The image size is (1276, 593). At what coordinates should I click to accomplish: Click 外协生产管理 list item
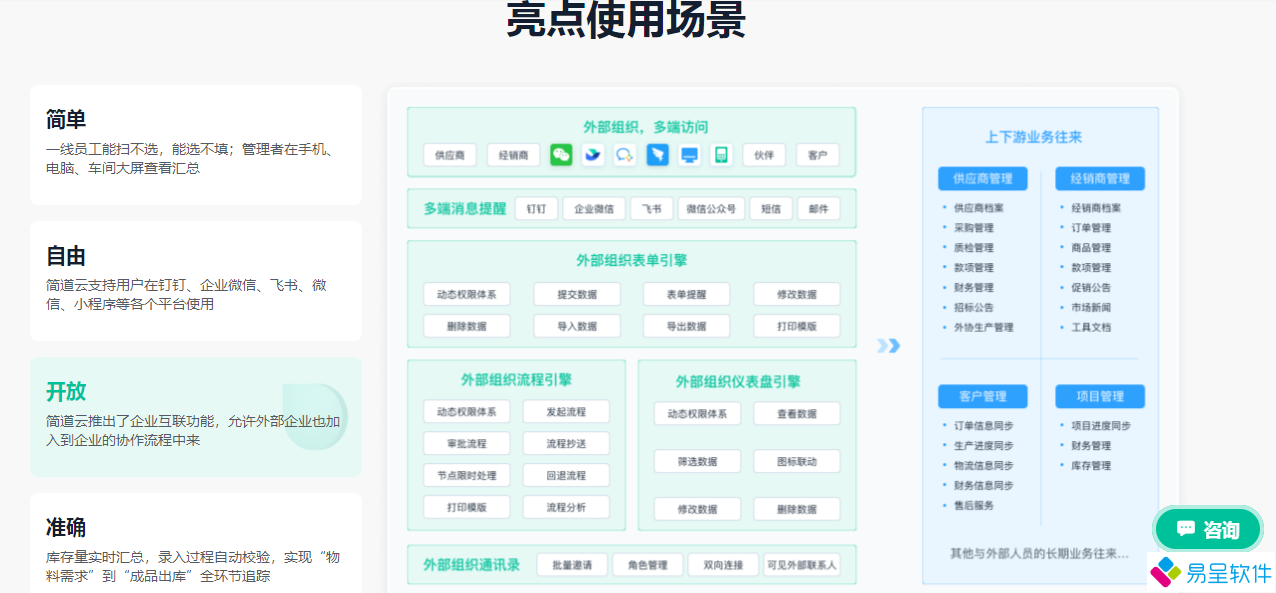[983, 327]
